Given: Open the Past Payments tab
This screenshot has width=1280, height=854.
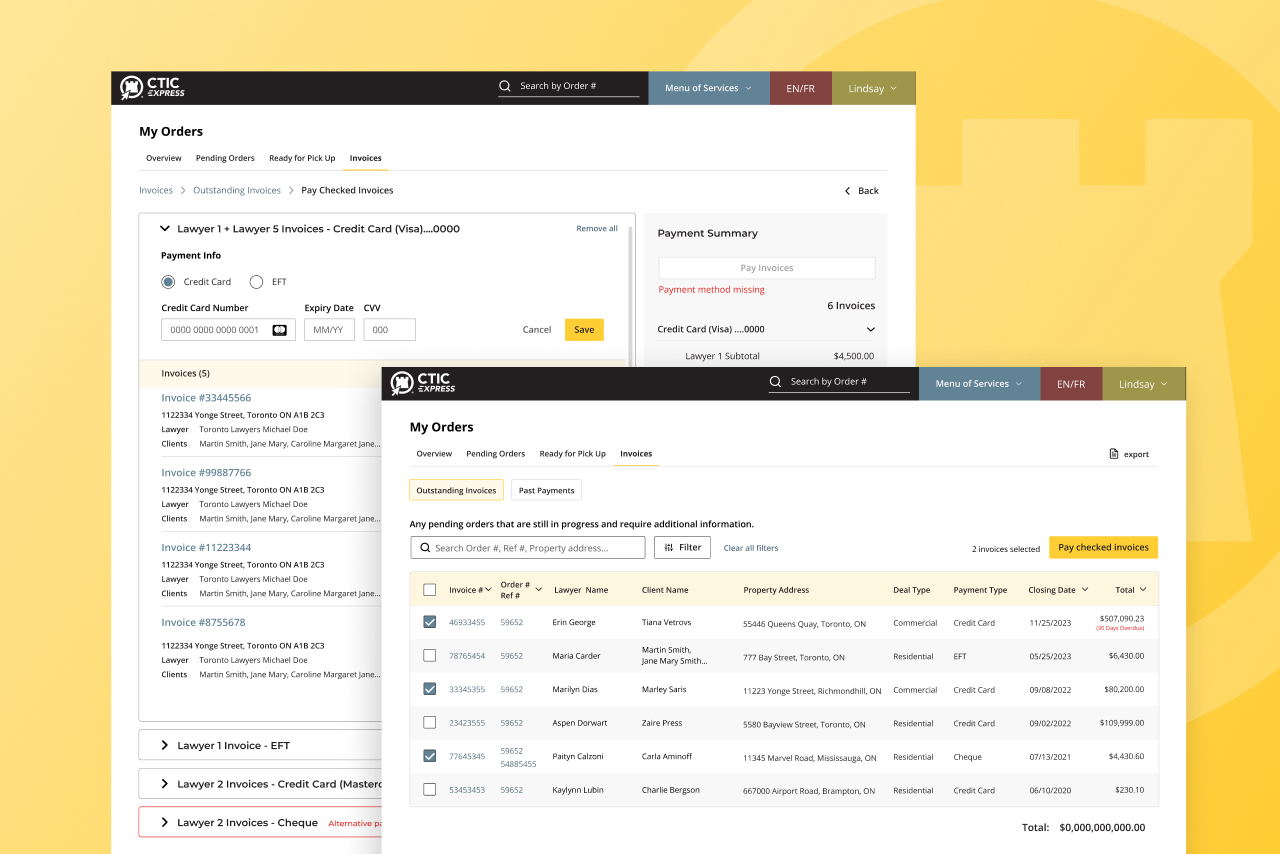Looking at the screenshot, I should tap(546, 491).
